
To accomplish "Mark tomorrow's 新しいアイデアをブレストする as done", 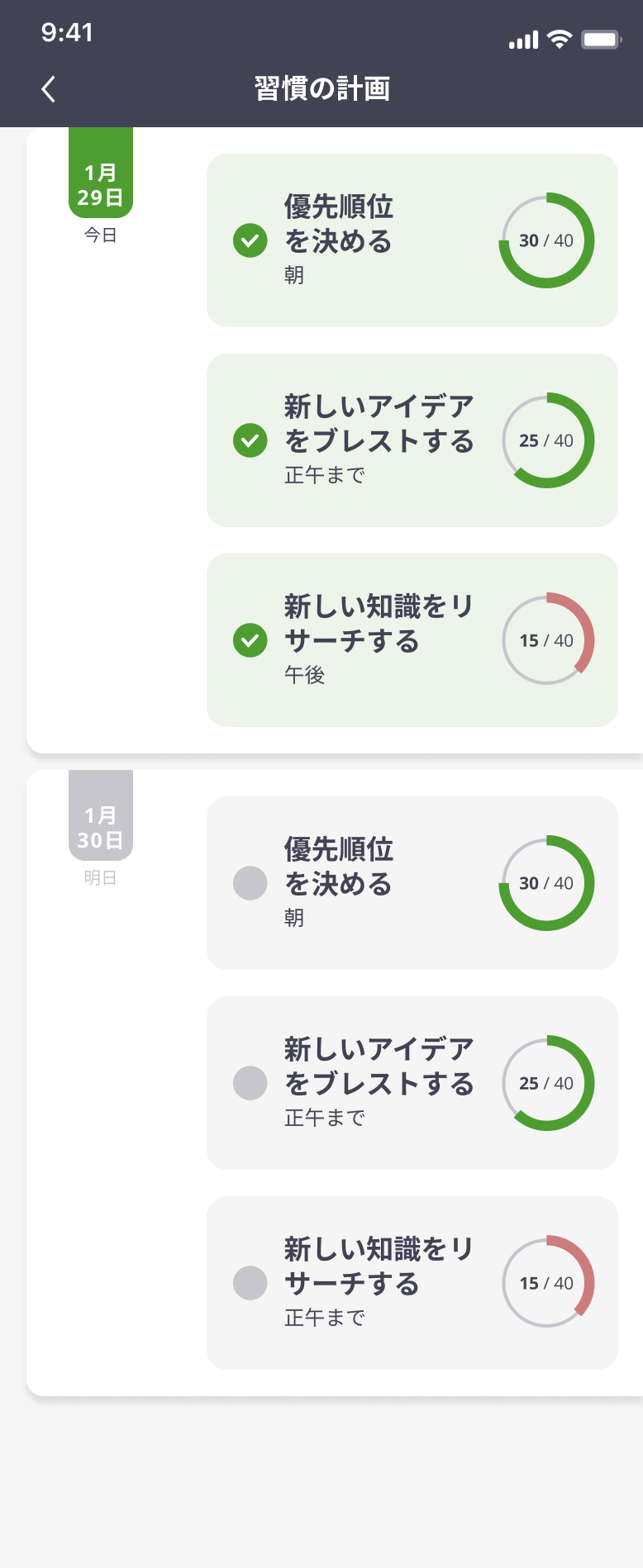I will pyautogui.click(x=250, y=1083).
